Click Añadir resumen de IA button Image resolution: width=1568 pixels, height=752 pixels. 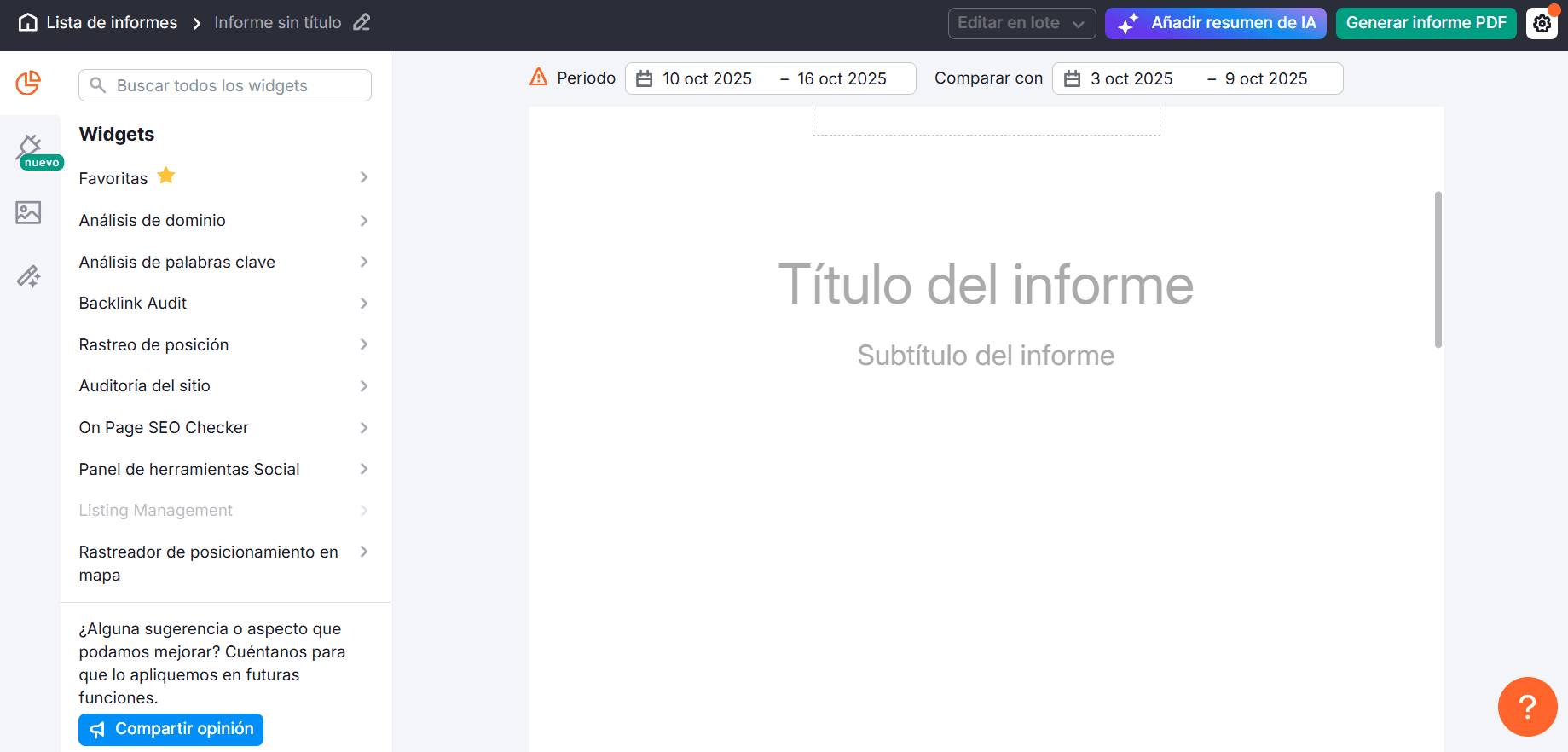click(1215, 23)
